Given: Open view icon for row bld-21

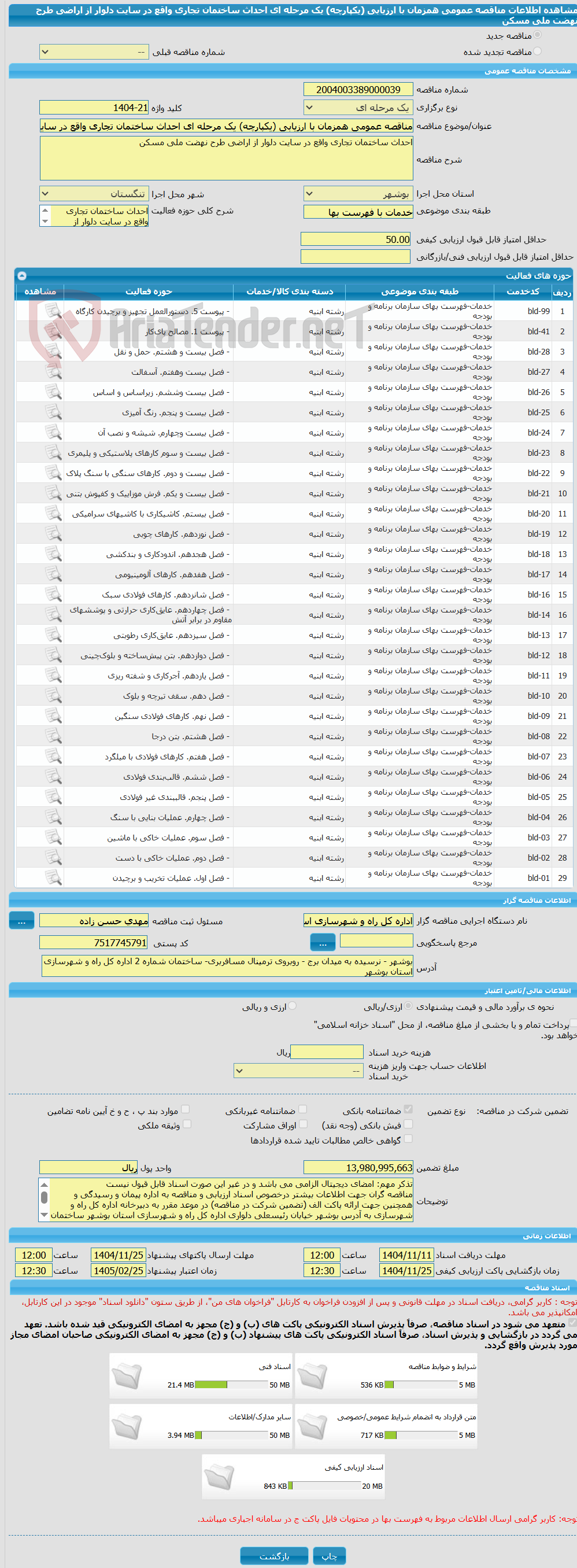Looking at the screenshot, I should pyautogui.click(x=54, y=494).
